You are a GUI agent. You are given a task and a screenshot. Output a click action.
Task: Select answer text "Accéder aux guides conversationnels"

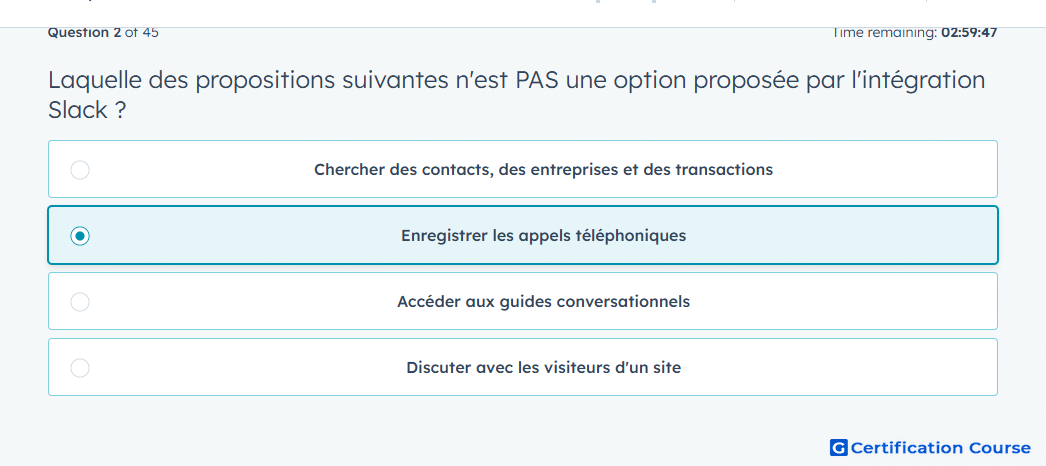click(543, 302)
